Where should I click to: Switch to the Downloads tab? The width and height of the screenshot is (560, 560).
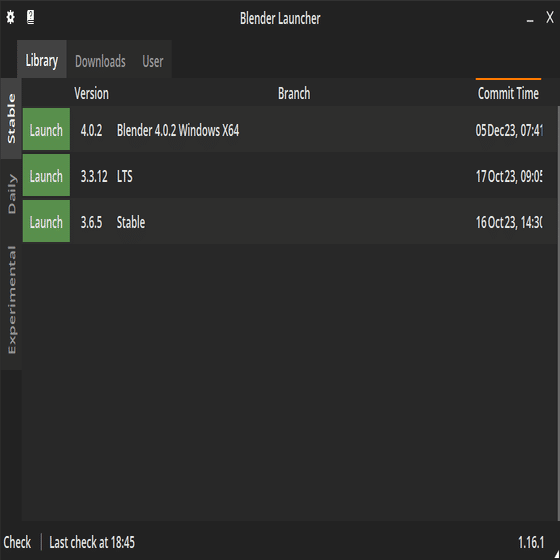pyautogui.click(x=100, y=61)
